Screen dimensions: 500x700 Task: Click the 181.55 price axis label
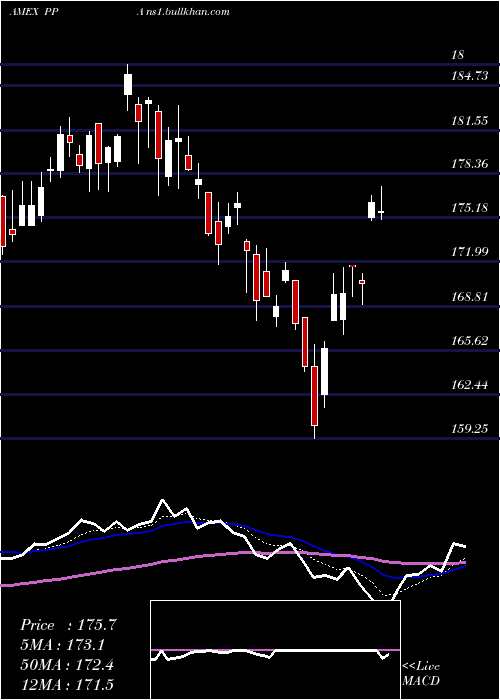pos(470,121)
